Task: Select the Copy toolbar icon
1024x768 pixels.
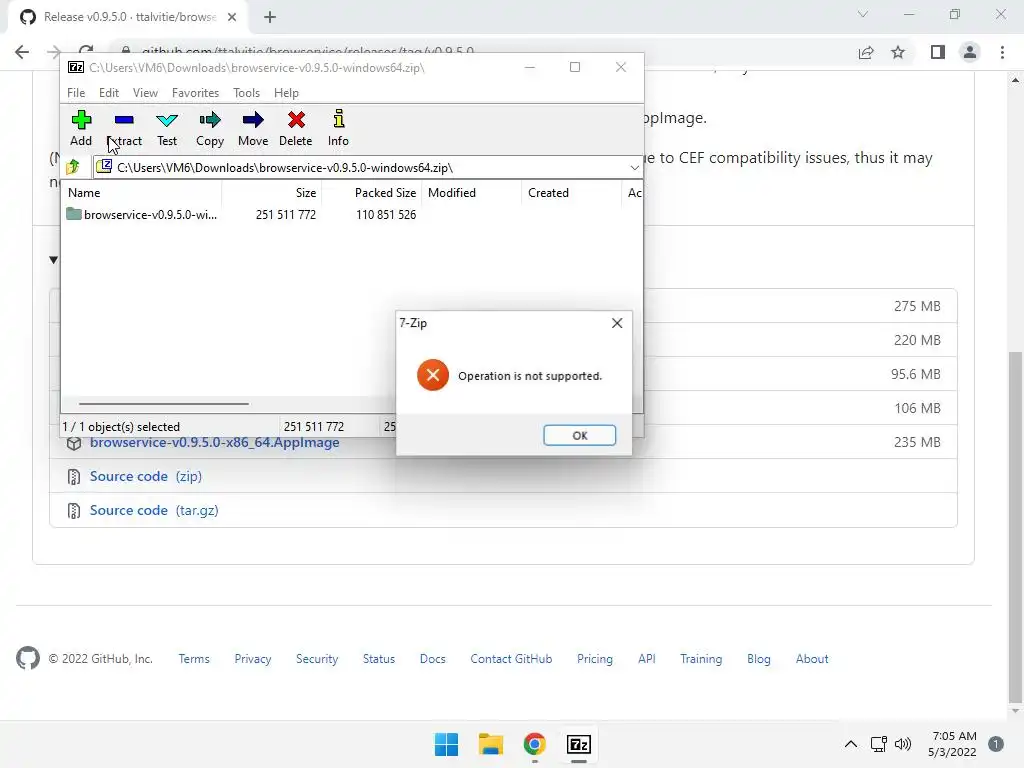Action: [210, 120]
